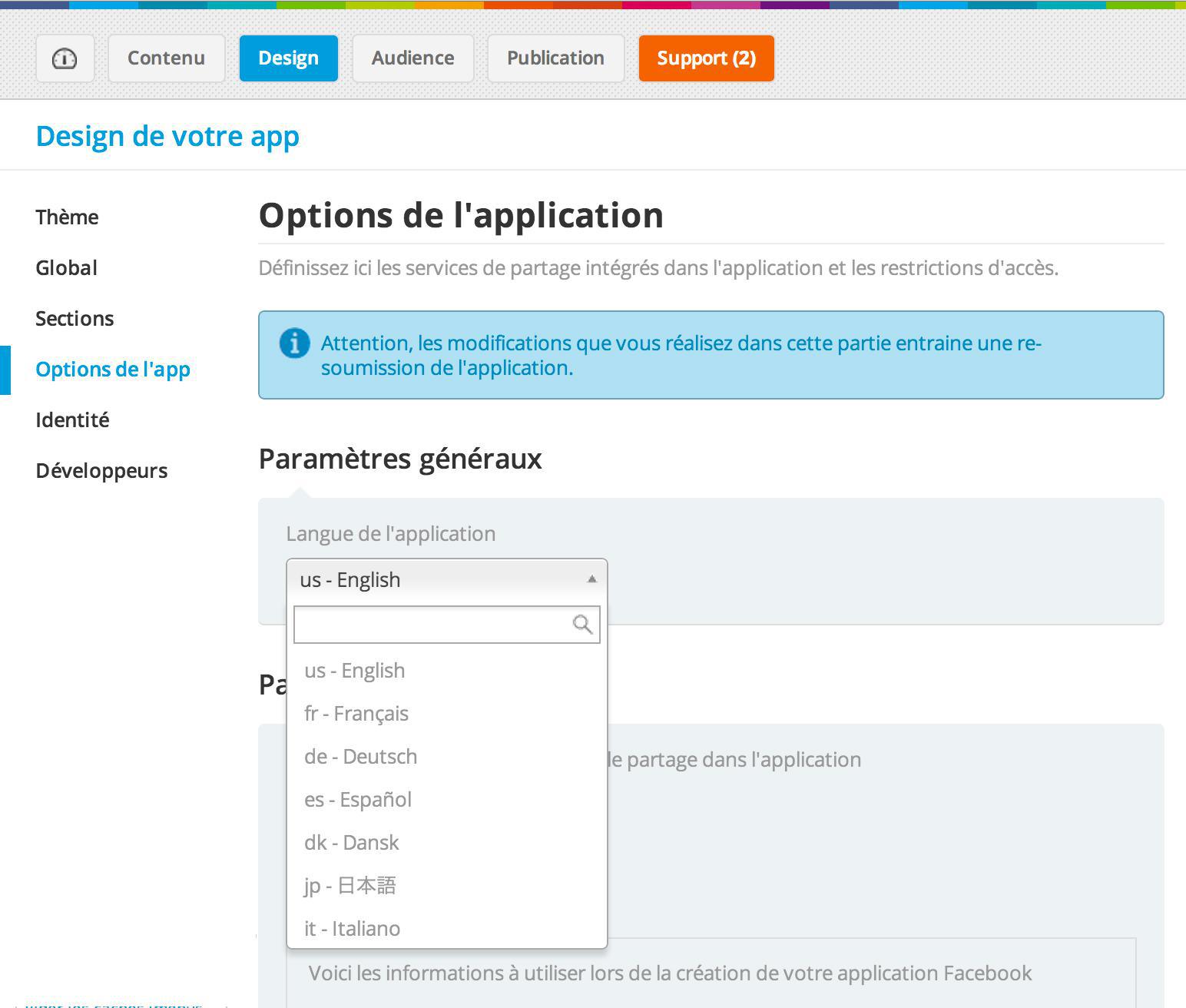
Task: Switch to the Audience tab
Action: 412,58
